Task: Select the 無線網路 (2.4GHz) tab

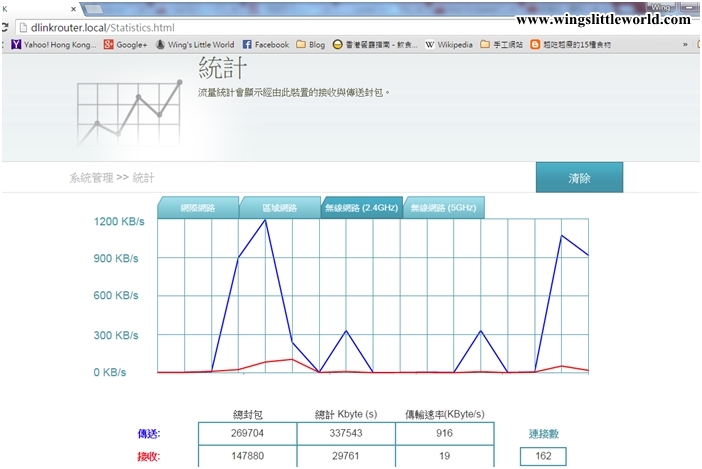Action: tap(360, 208)
